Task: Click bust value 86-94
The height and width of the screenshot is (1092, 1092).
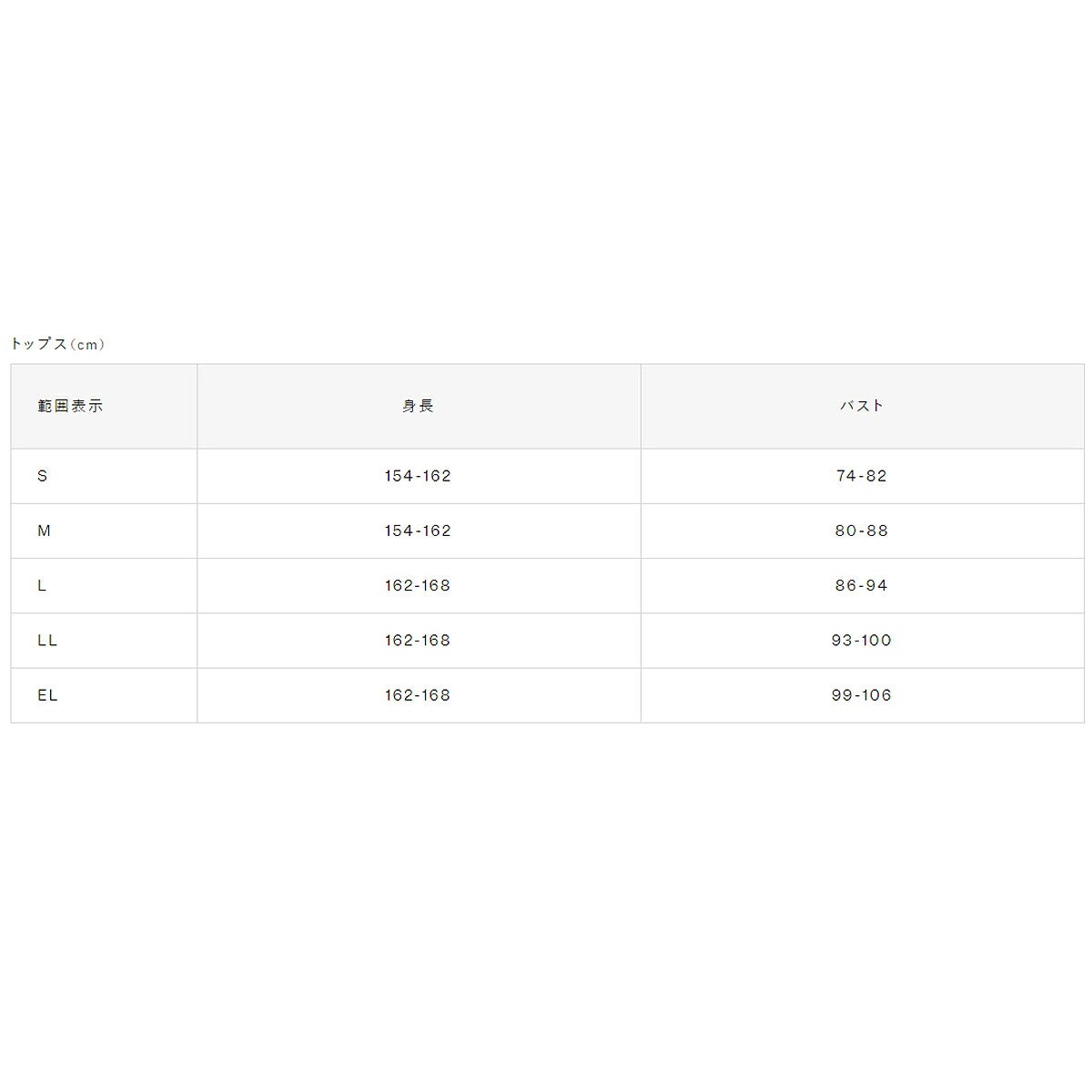Action: [x=862, y=585]
